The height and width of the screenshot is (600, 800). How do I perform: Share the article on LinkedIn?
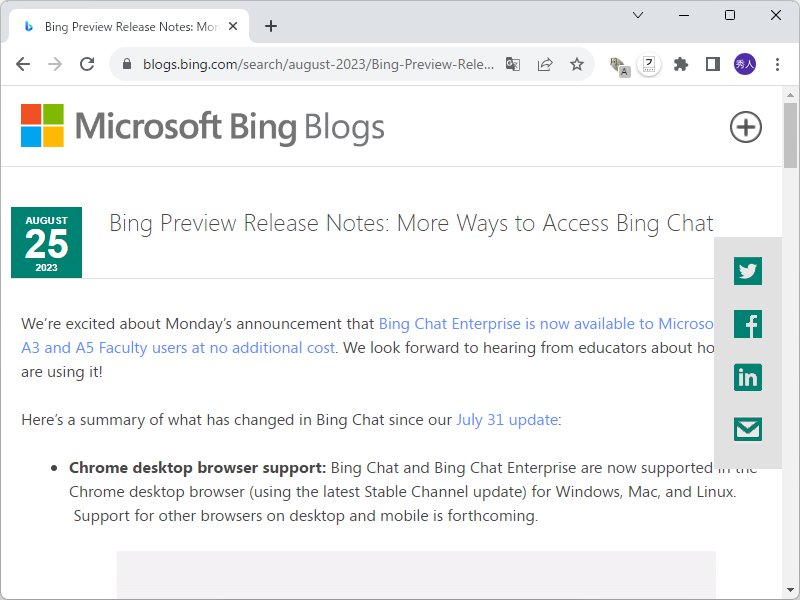(747, 377)
